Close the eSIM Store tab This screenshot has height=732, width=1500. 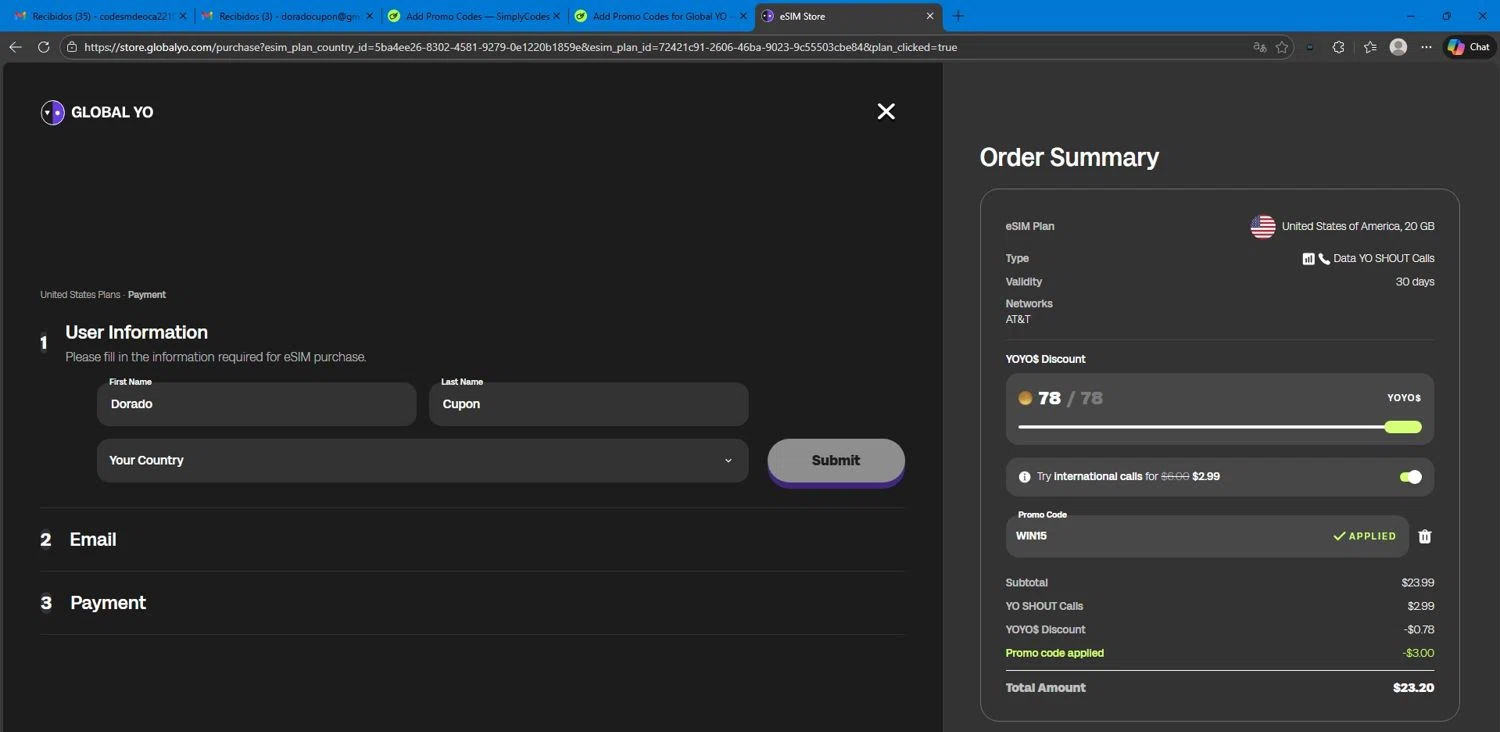(x=930, y=16)
